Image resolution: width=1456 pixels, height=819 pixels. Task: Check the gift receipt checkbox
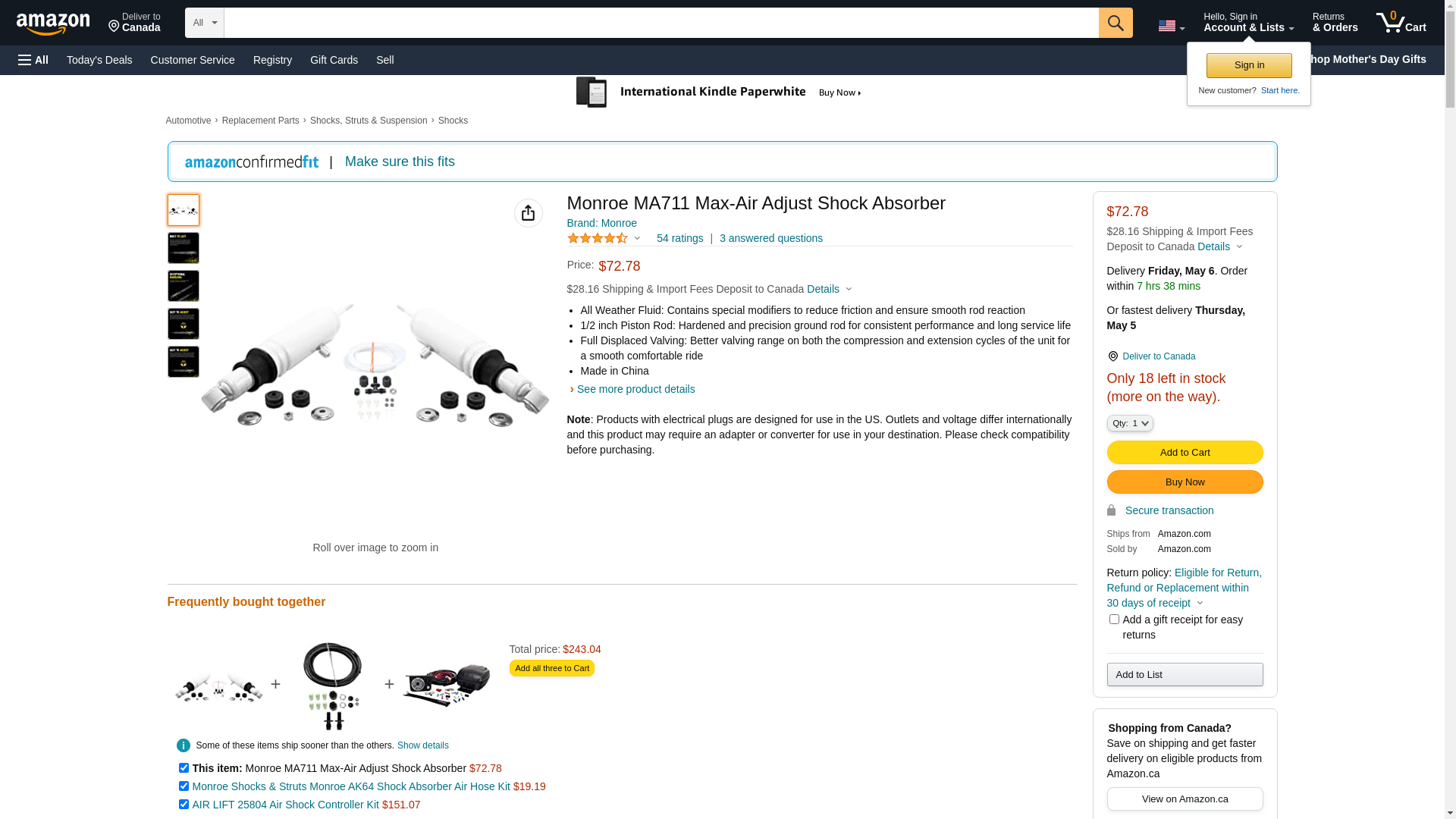[1114, 620]
